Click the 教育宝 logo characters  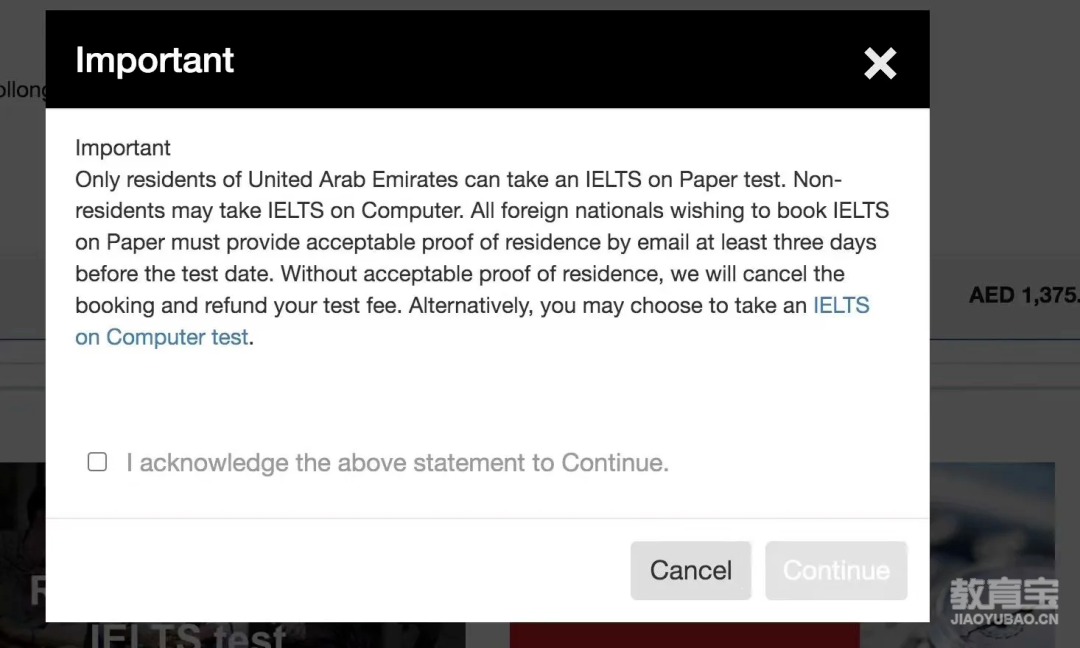point(1004,594)
